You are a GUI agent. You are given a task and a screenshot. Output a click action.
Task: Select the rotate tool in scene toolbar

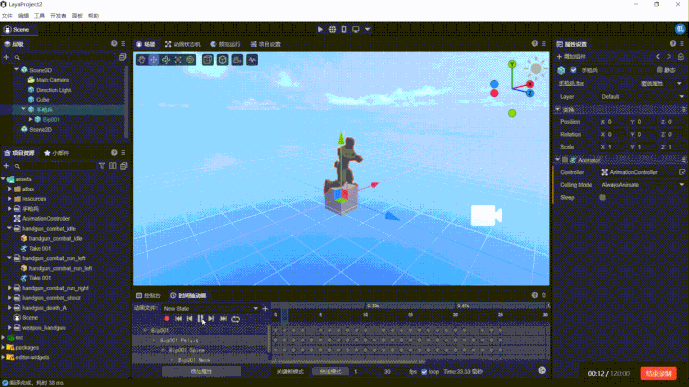pyautogui.click(x=166, y=60)
